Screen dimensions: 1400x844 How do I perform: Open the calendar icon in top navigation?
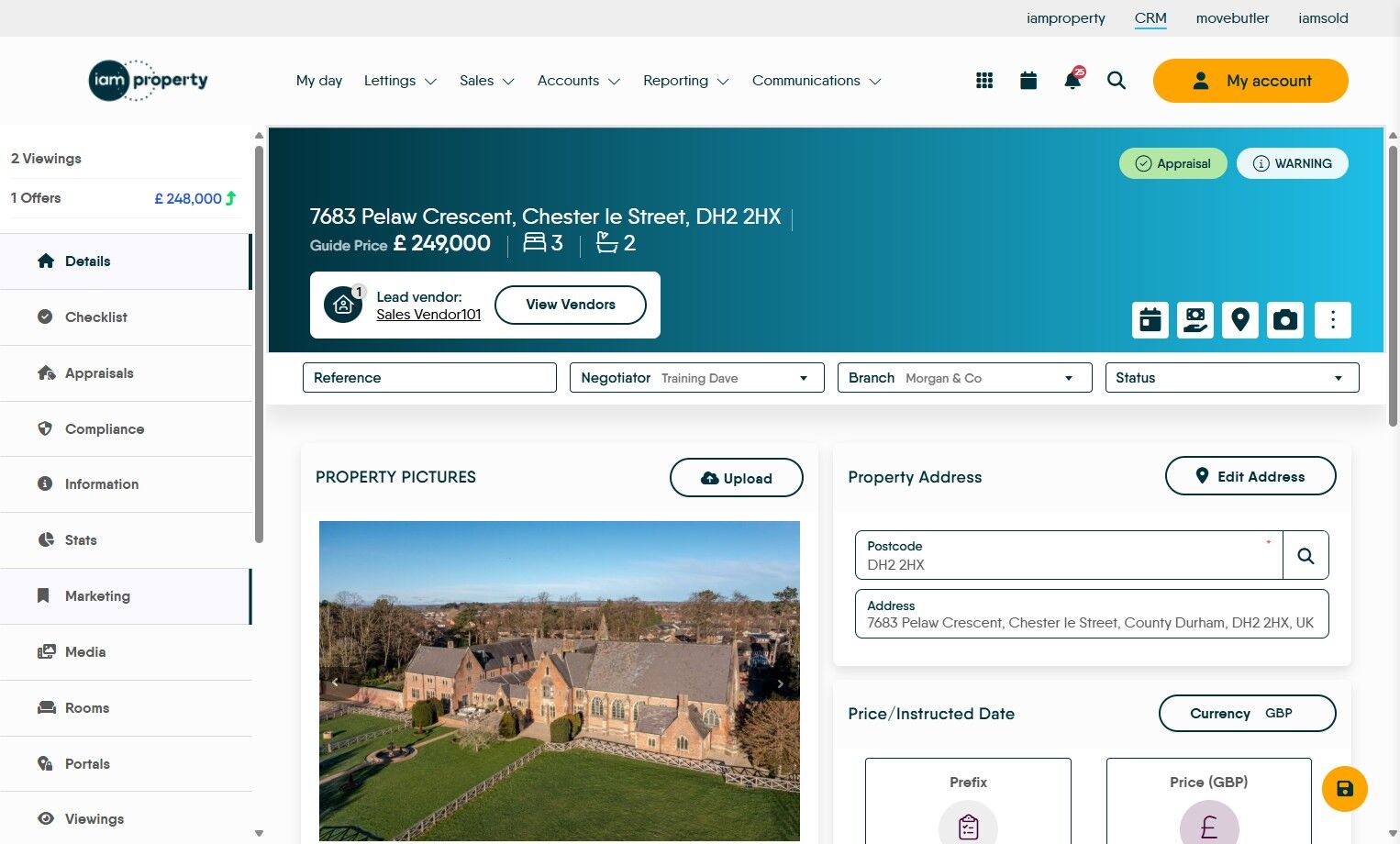1028,81
